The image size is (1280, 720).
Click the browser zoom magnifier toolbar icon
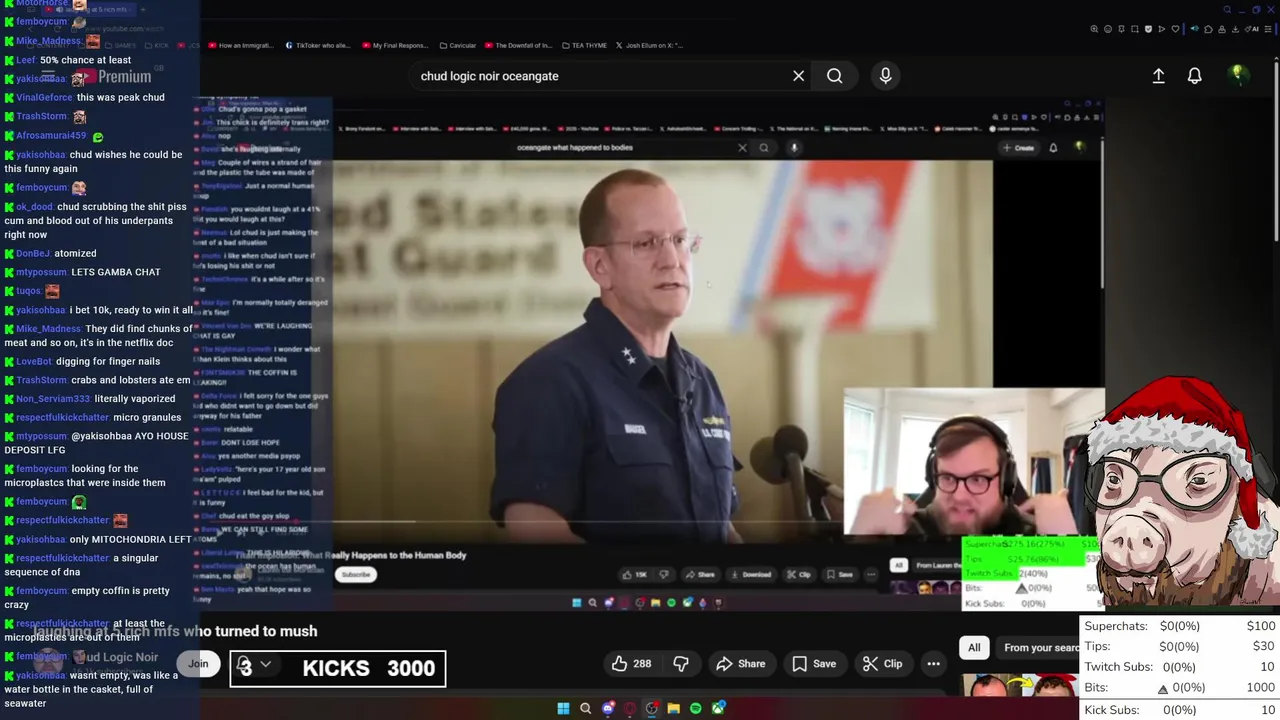1094,29
